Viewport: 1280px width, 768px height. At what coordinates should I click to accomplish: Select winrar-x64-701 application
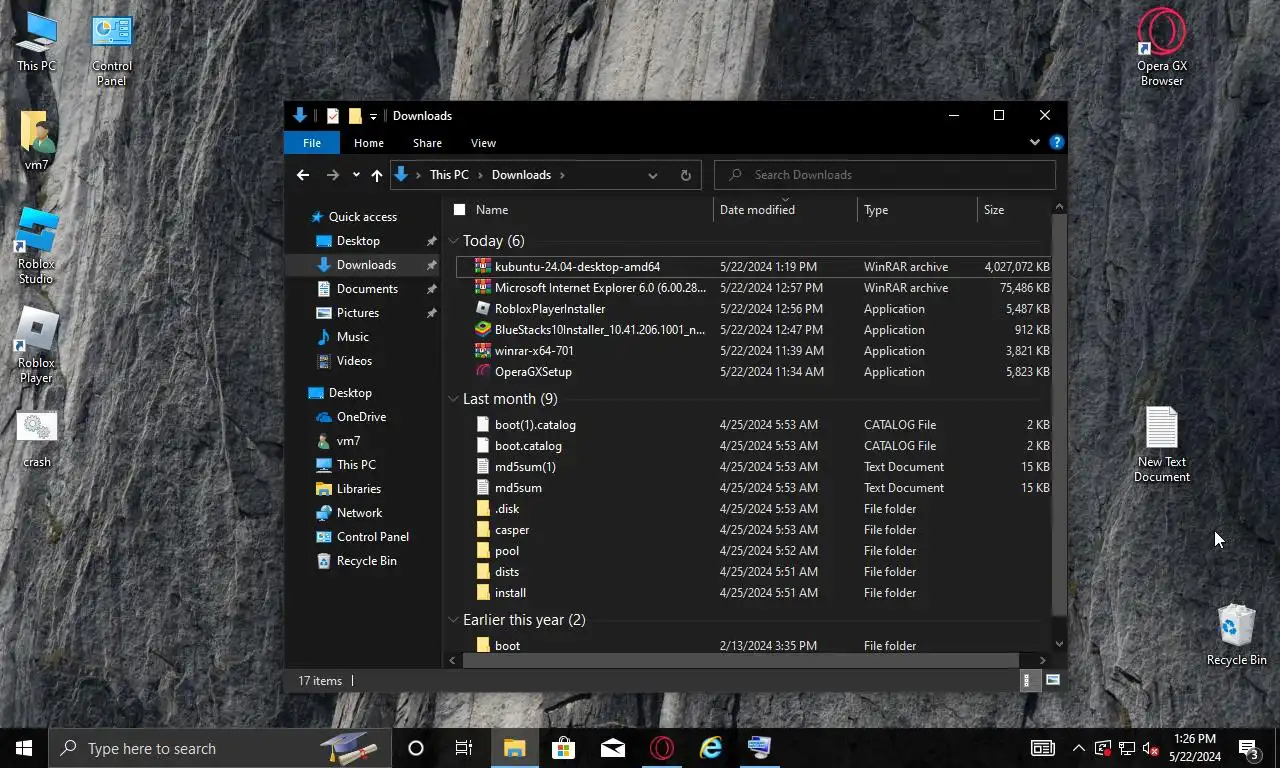click(753, 351)
